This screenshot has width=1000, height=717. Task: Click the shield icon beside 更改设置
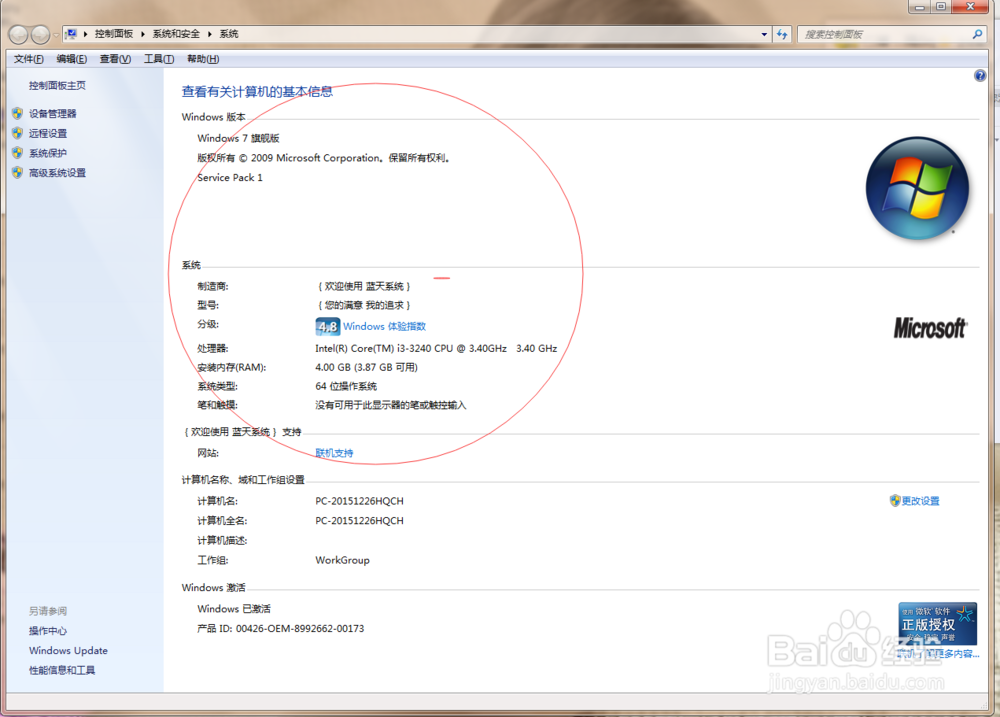point(895,501)
